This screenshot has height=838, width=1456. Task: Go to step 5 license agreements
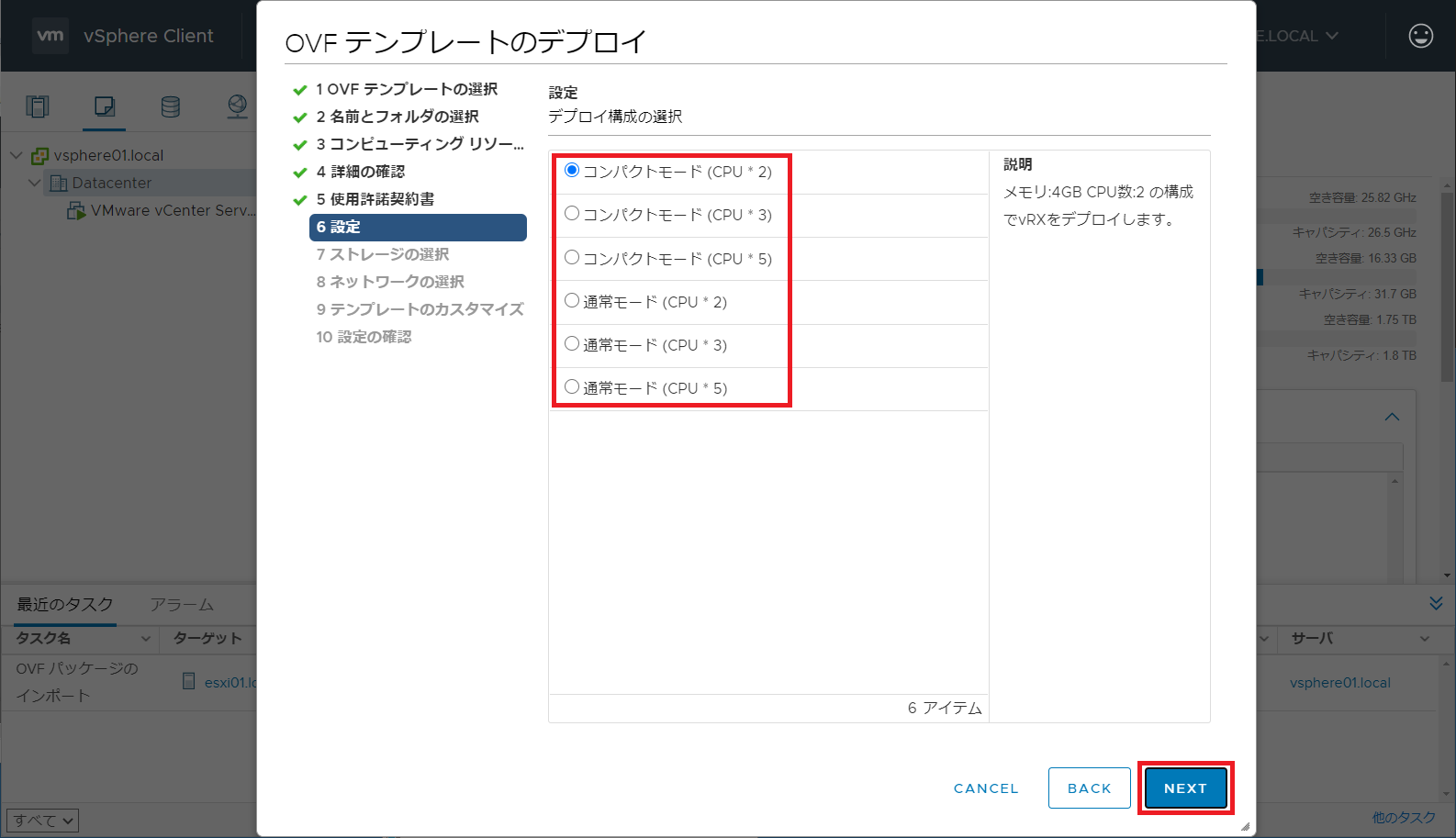pos(375,199)
